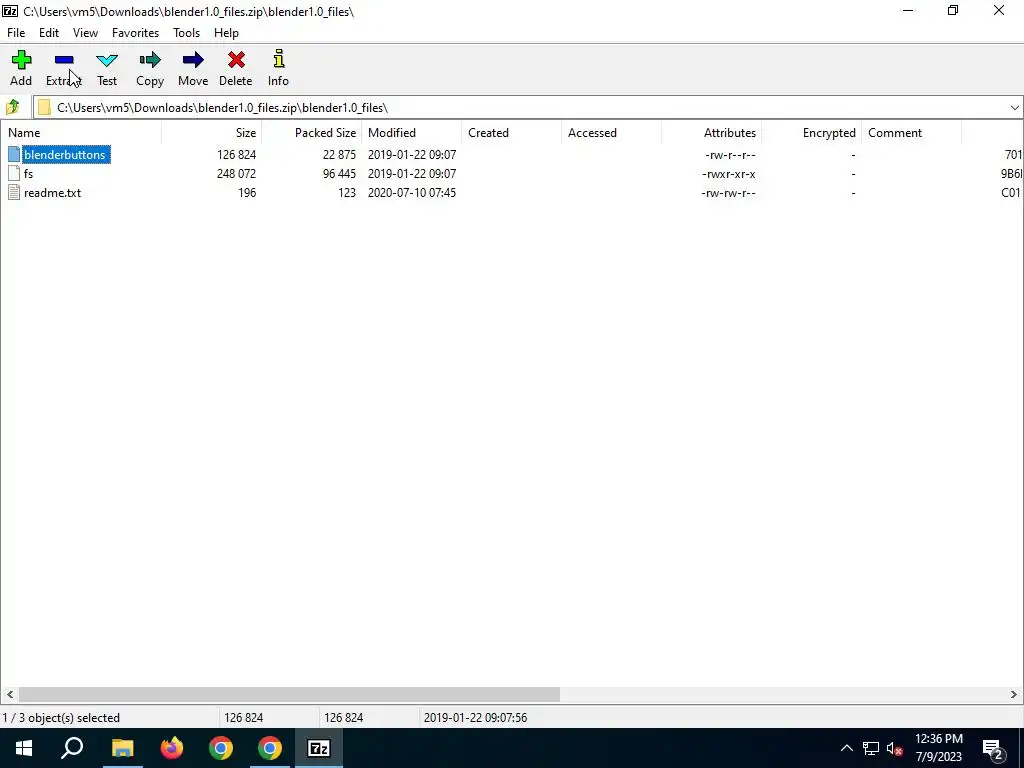Click the red Delete icon
Viewport: 1024px width, 768px height.
pos(236,60)
